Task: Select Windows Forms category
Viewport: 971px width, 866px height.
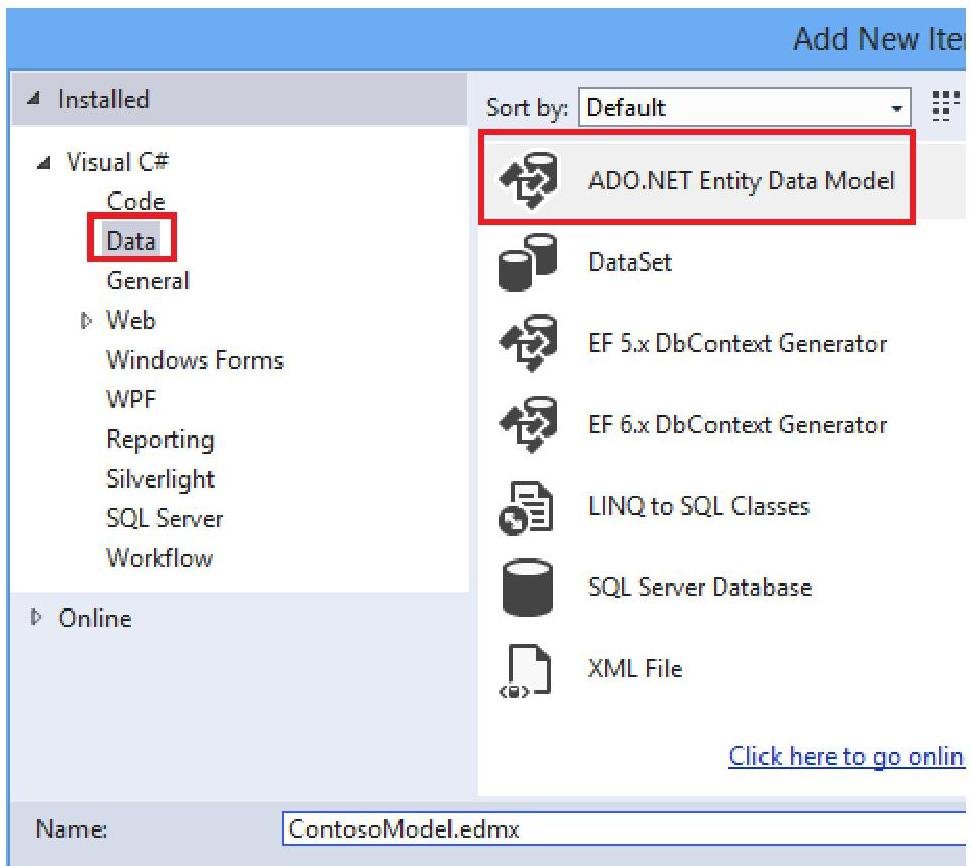Action: (195, 360)
